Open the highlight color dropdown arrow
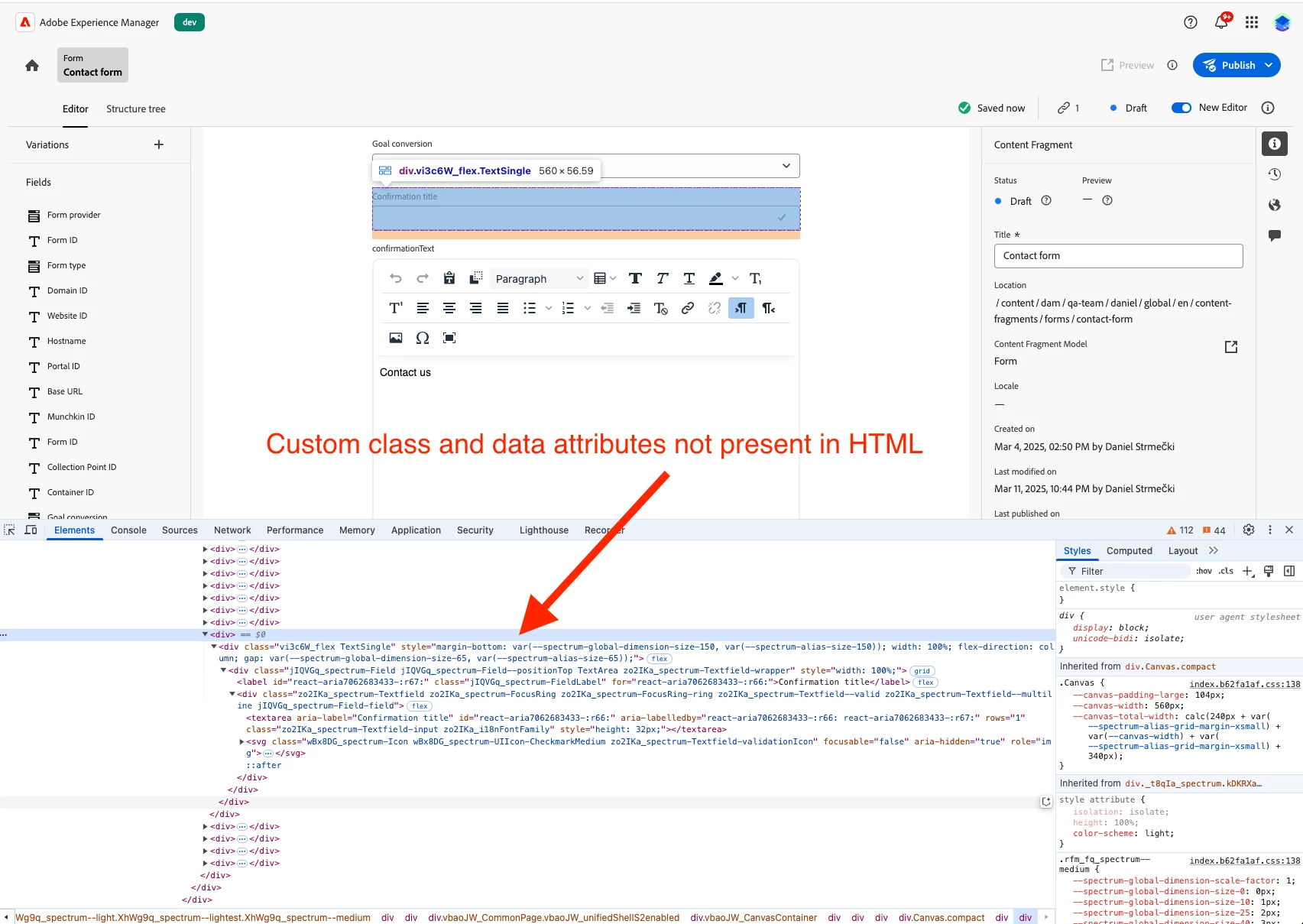 (735, 278)
